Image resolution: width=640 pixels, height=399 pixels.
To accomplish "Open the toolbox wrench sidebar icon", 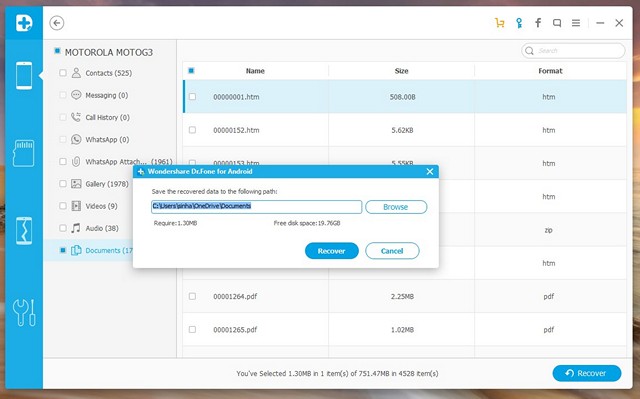I will click(24, 313).
